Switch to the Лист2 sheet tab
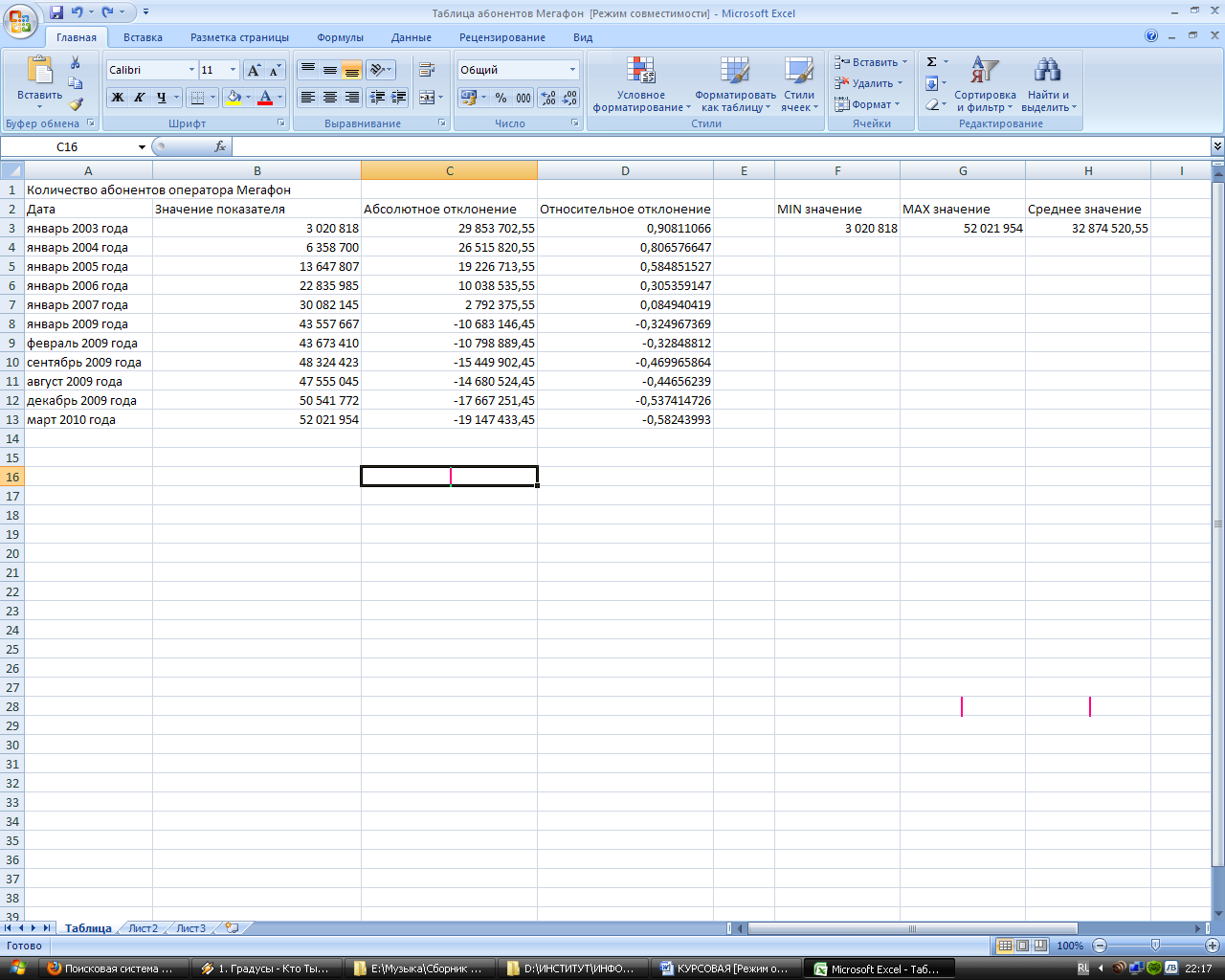 click(144, 928)
